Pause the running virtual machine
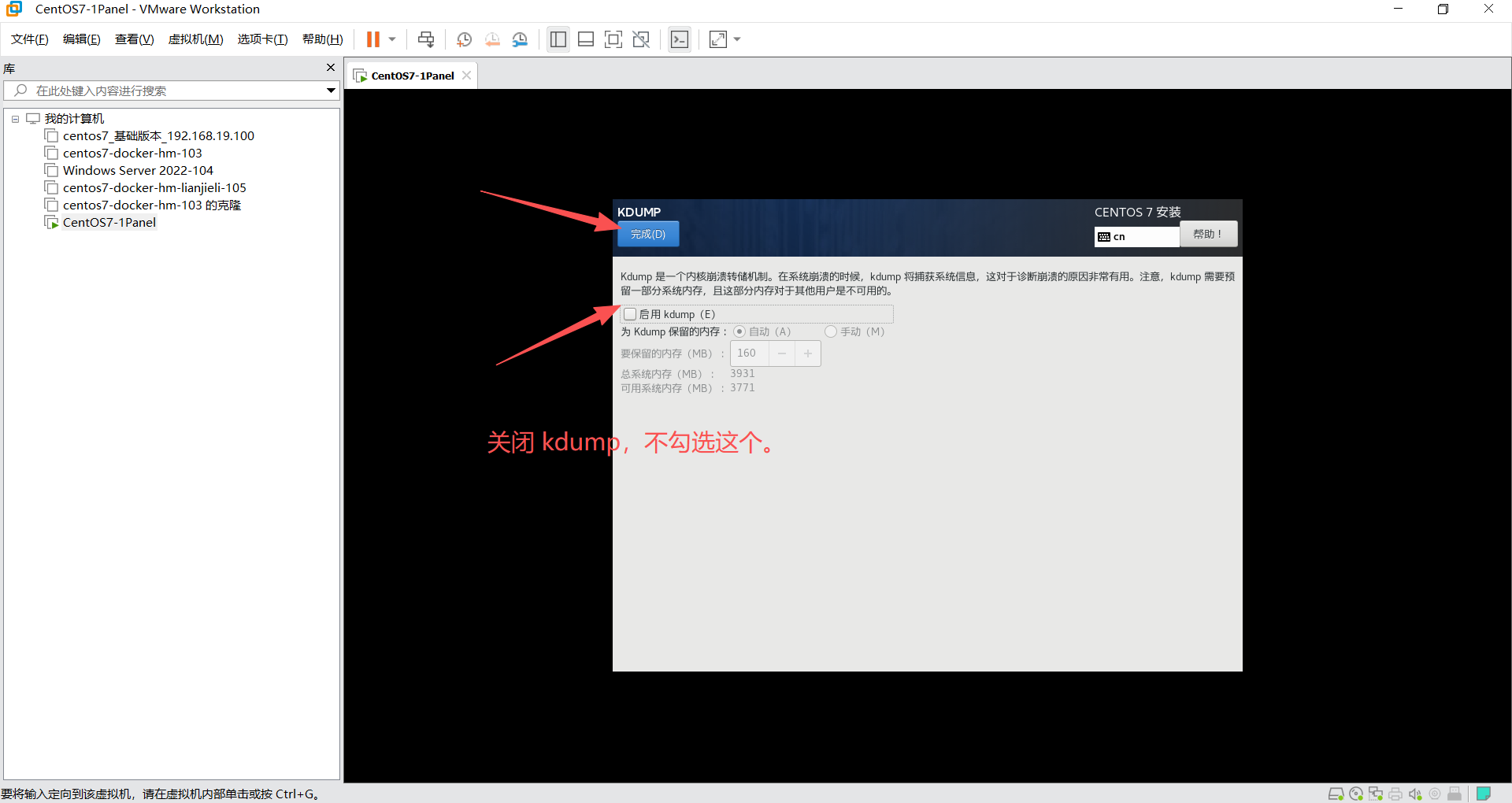Viewport: 1512px width, 803px height. click(373, 39)
